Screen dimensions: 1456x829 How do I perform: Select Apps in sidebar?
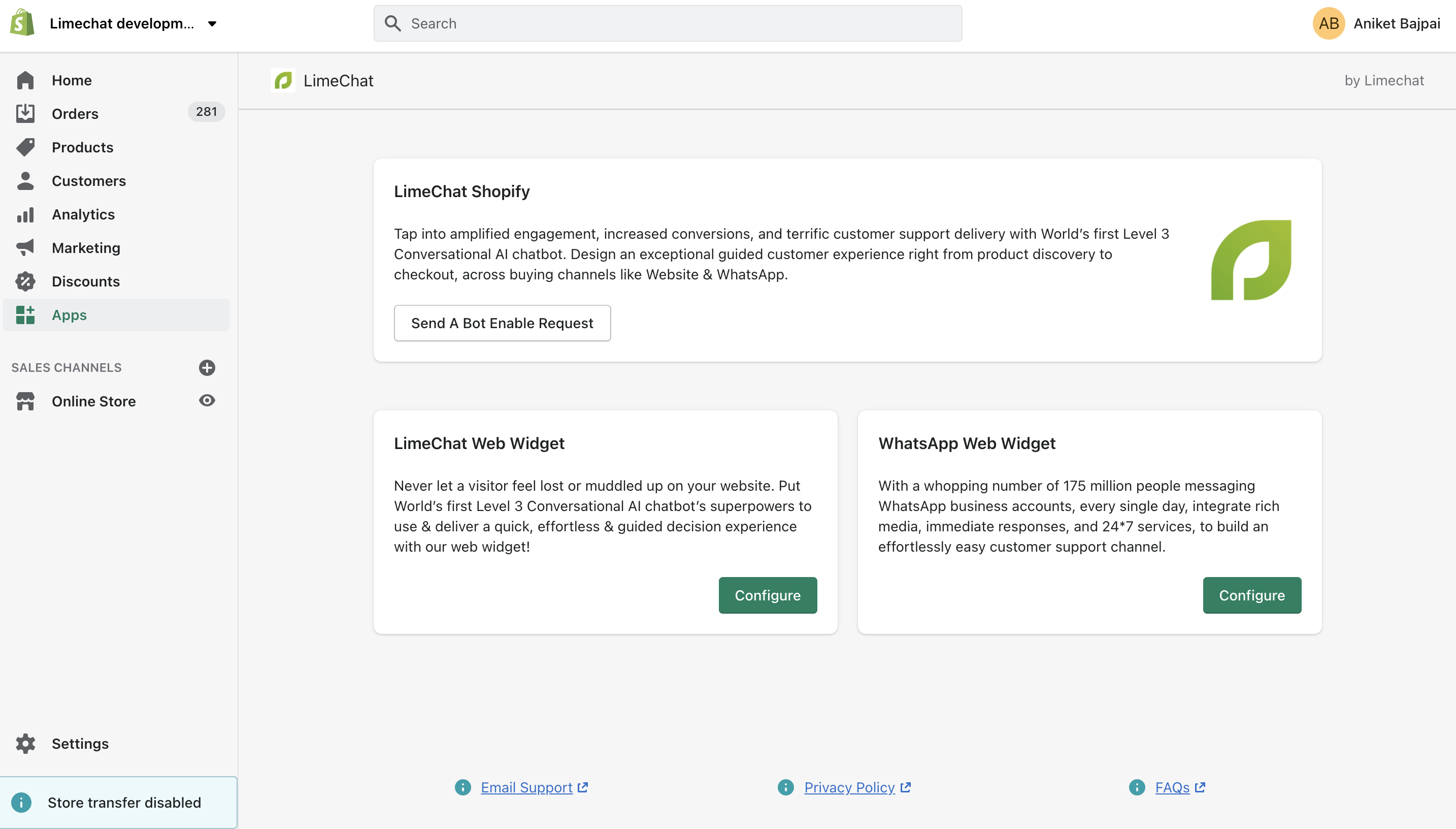116,315
